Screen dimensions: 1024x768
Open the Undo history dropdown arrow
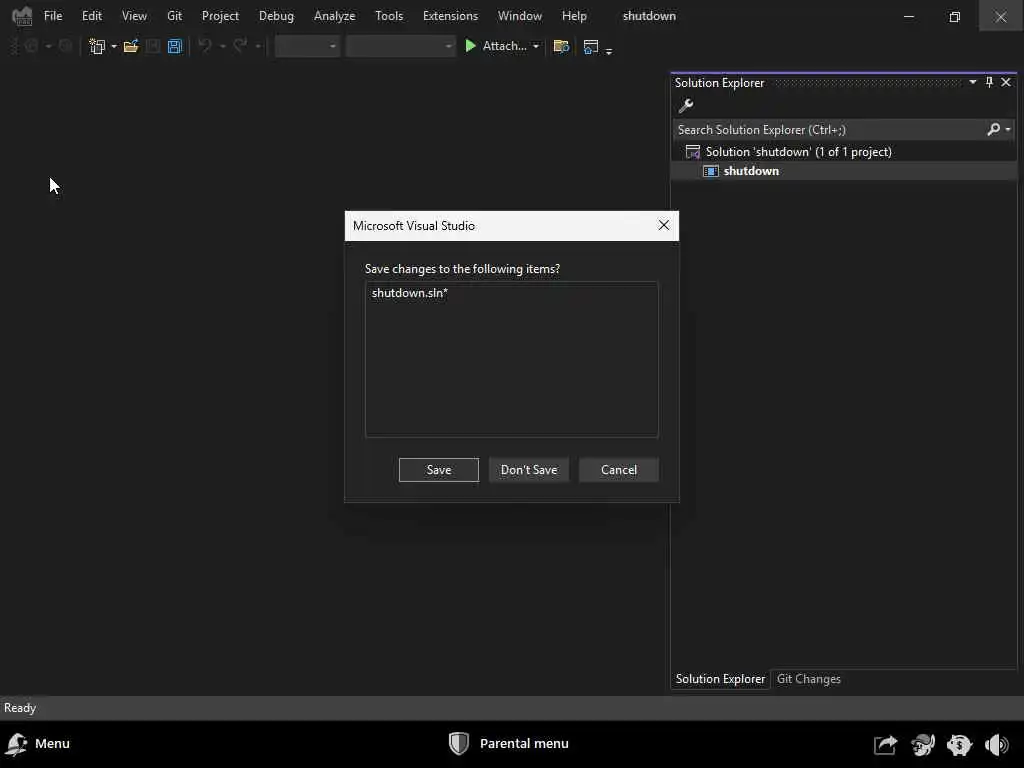pos(222,46)
